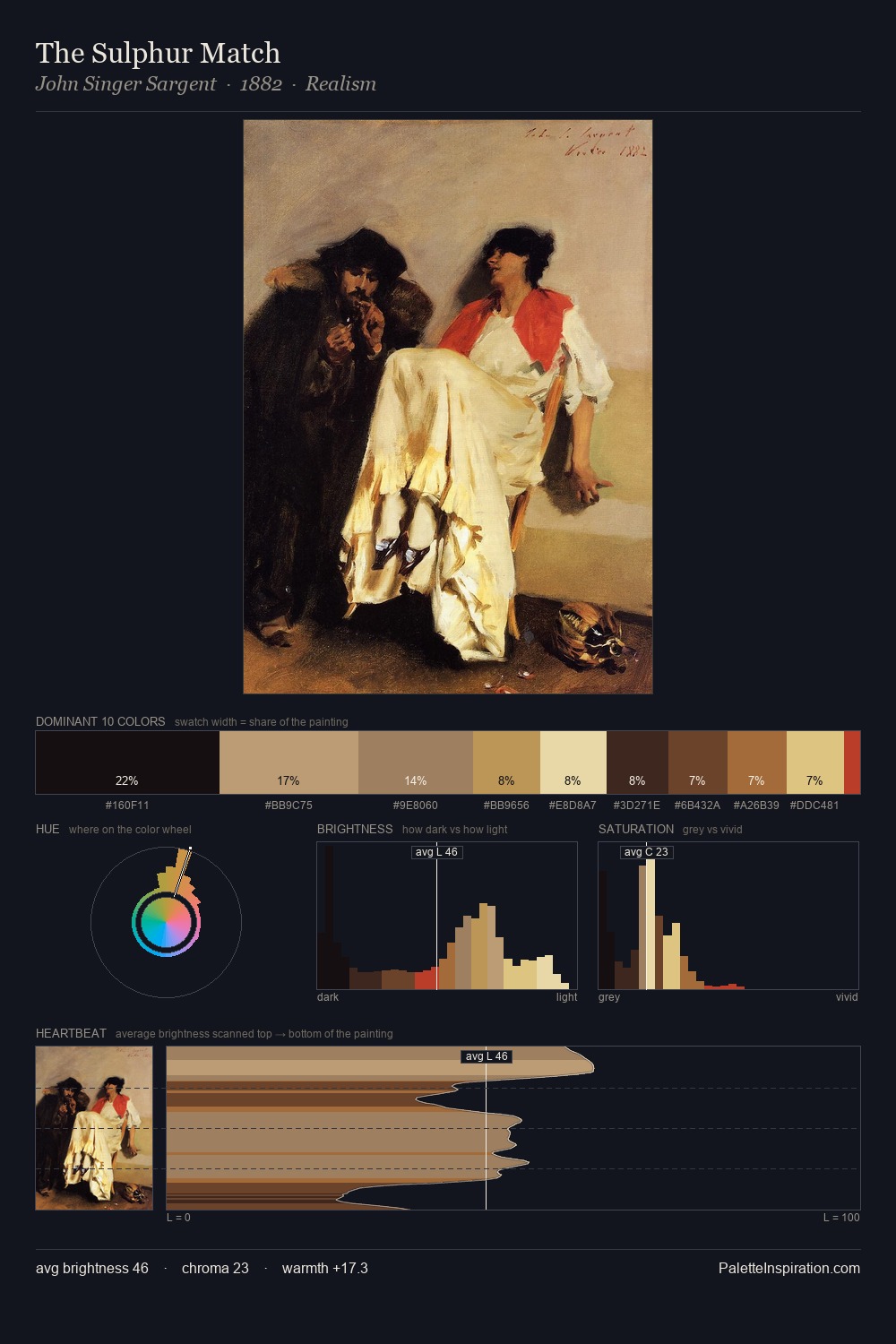896x1344 pixels.
Task: Click hex code label '#160F11'
Action: click(127, 806)
